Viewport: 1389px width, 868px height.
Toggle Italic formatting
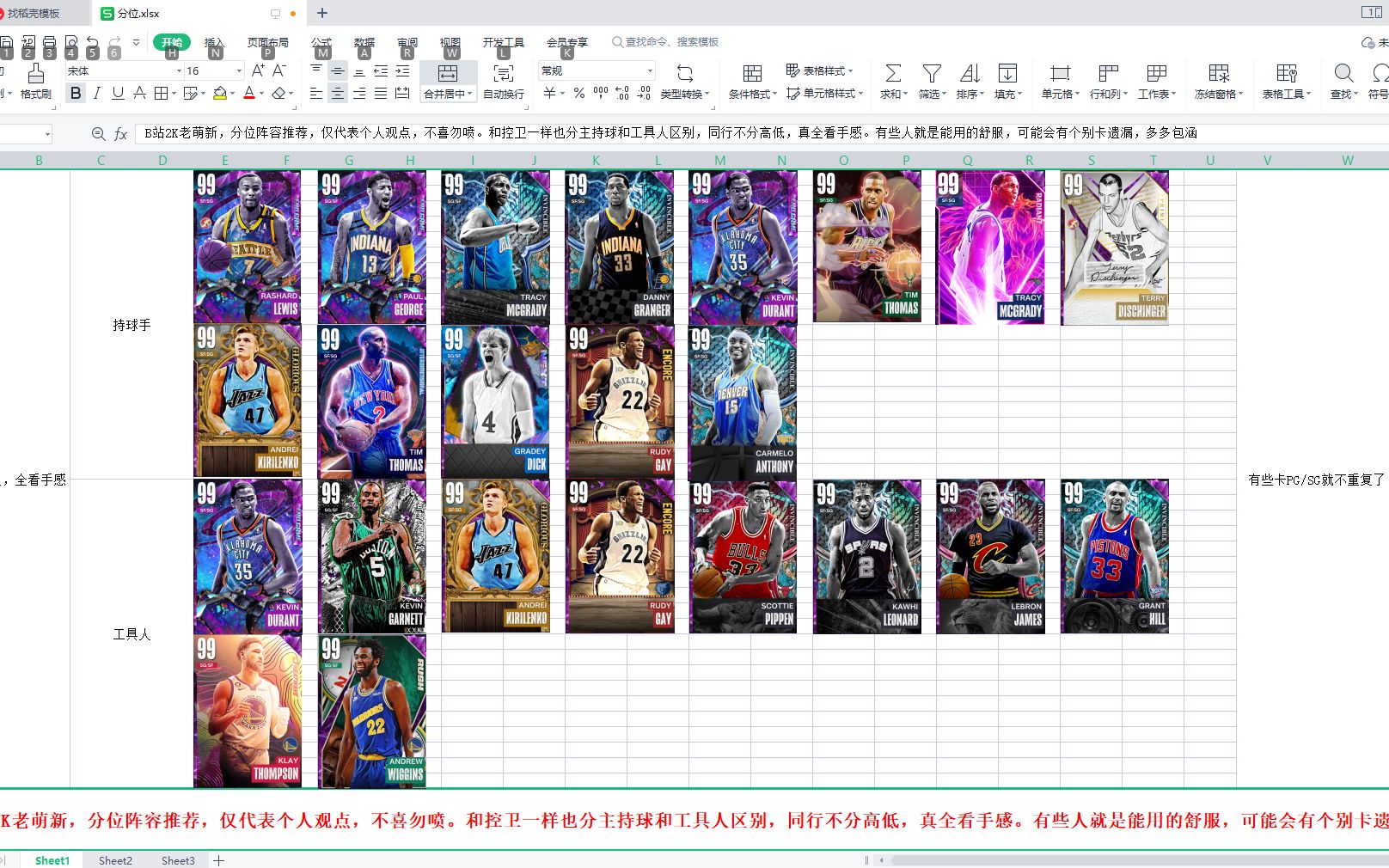point(97,93)
